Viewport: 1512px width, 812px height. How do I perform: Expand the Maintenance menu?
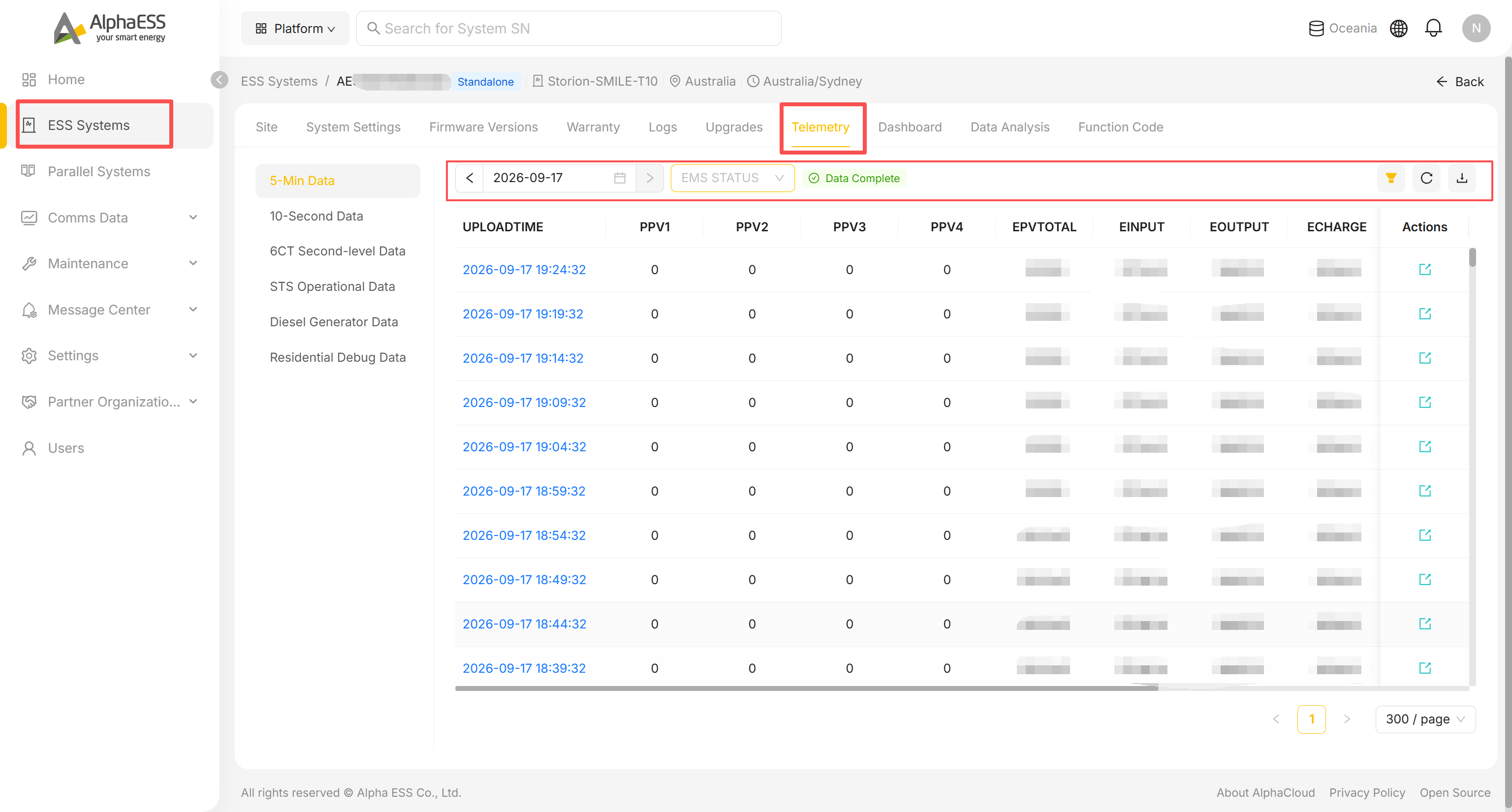[x=110, y=264]
